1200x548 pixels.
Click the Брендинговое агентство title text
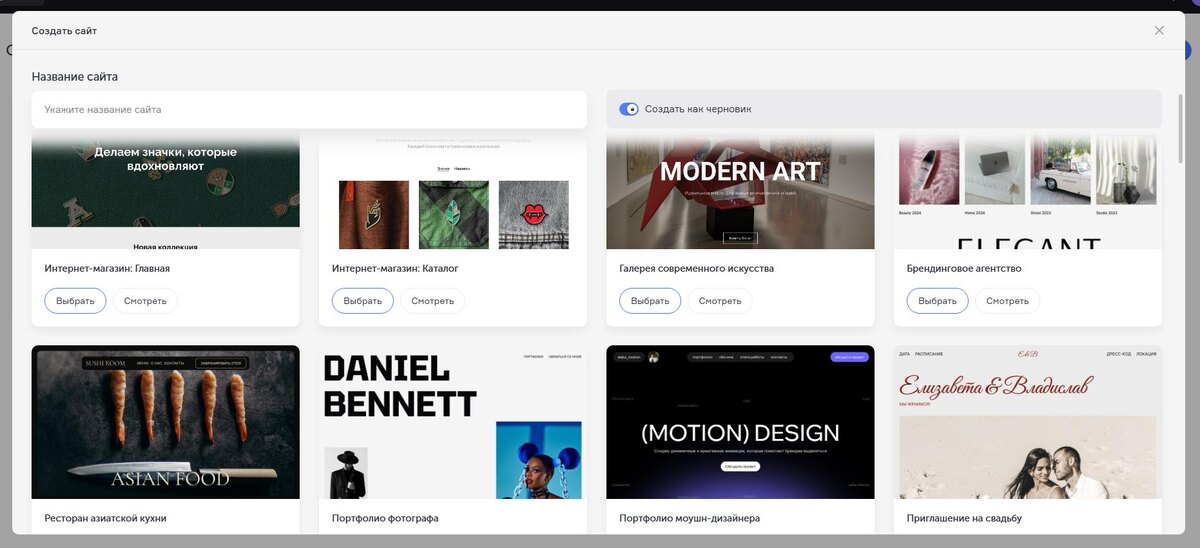[964, 268]
